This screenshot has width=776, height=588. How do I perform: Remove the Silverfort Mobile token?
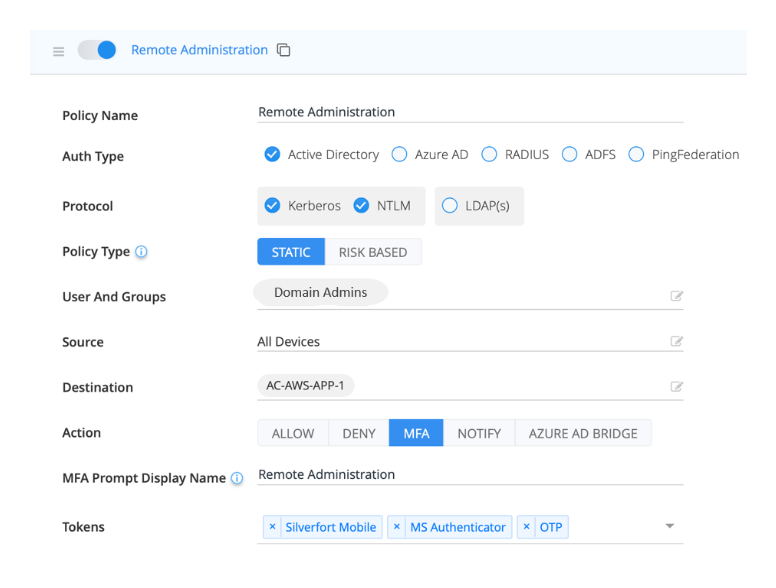(x=272, y=527)
